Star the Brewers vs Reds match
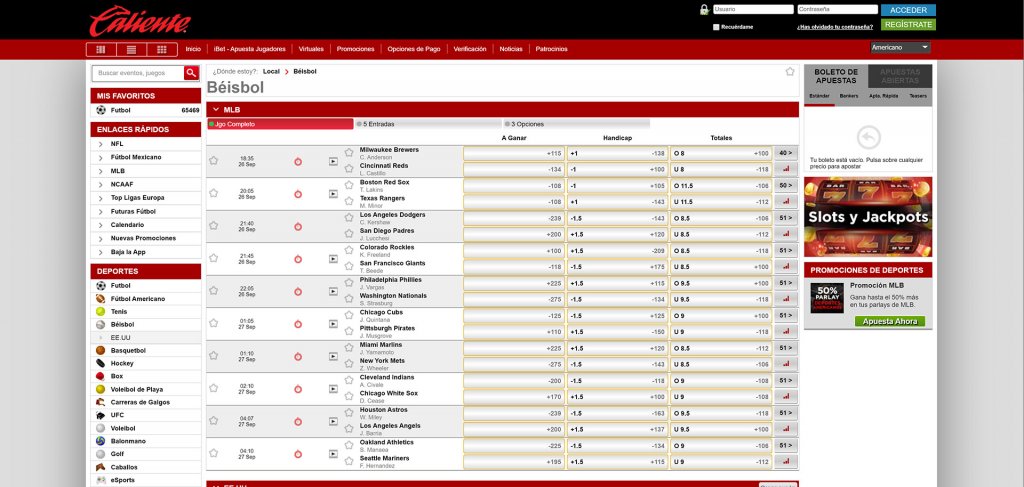Viewport: 1024px width, 487px height. click(x=213, y=161)
